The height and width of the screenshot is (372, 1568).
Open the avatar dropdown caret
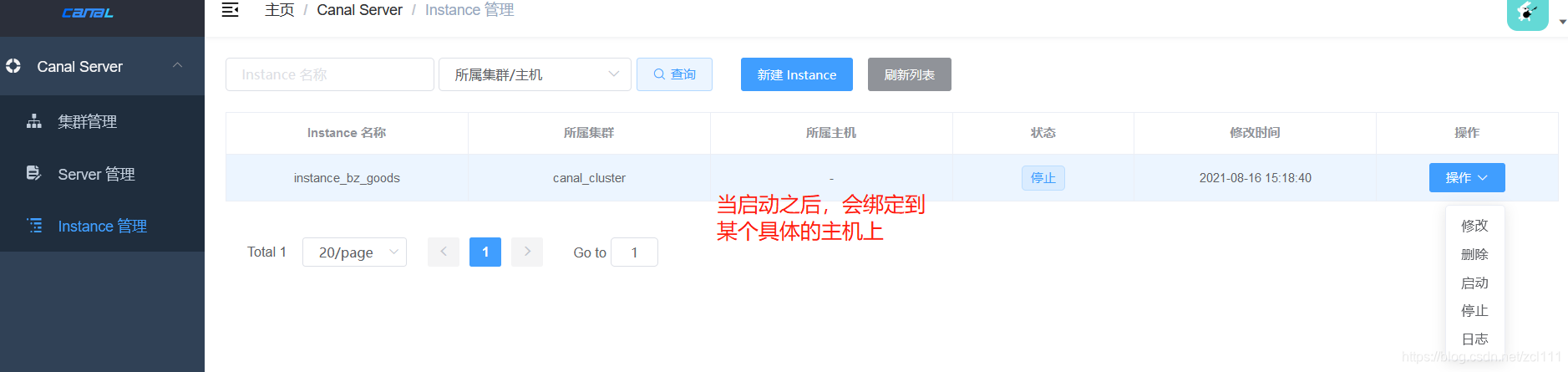(1563, 22)
